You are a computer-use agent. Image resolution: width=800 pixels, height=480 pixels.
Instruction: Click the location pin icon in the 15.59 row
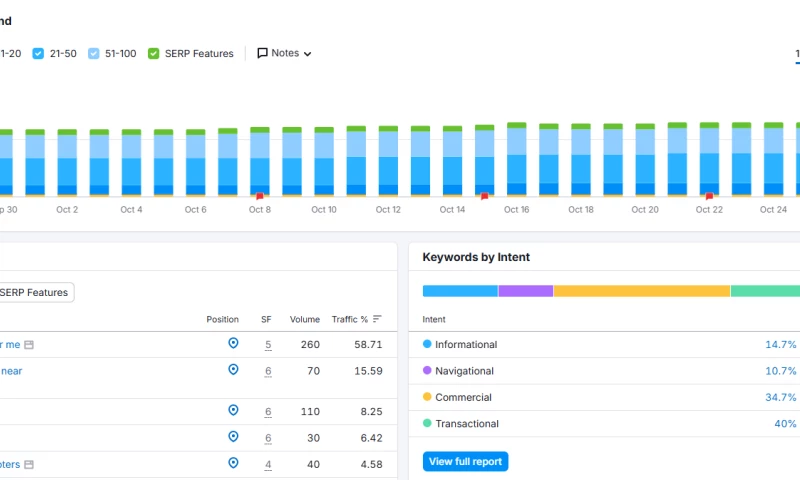[x=233, y=370]
